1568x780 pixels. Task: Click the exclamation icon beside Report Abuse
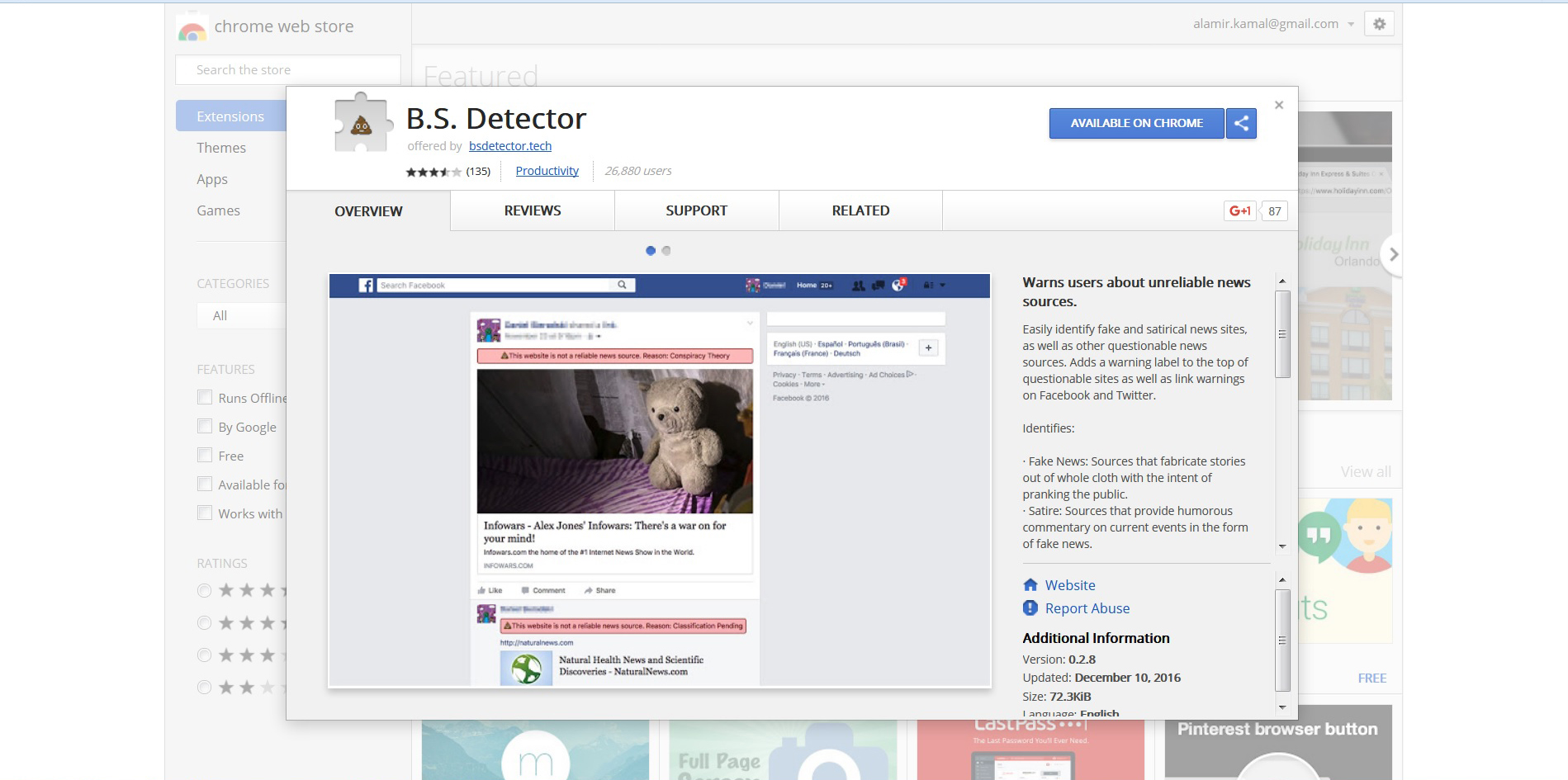pyautogui.click(x=1030, y=607)
